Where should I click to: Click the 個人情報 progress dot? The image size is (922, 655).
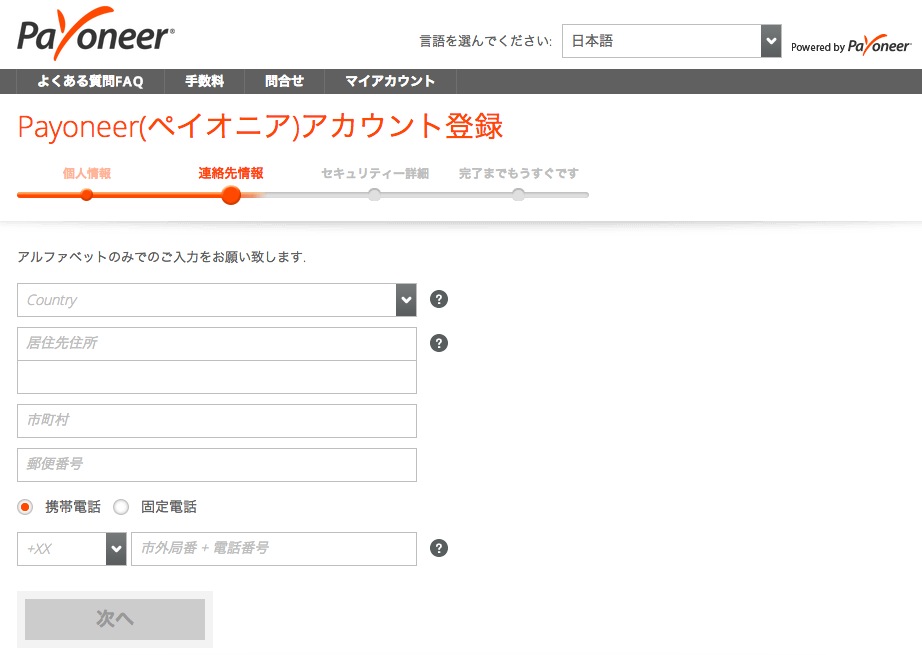(x=86, y=195)
